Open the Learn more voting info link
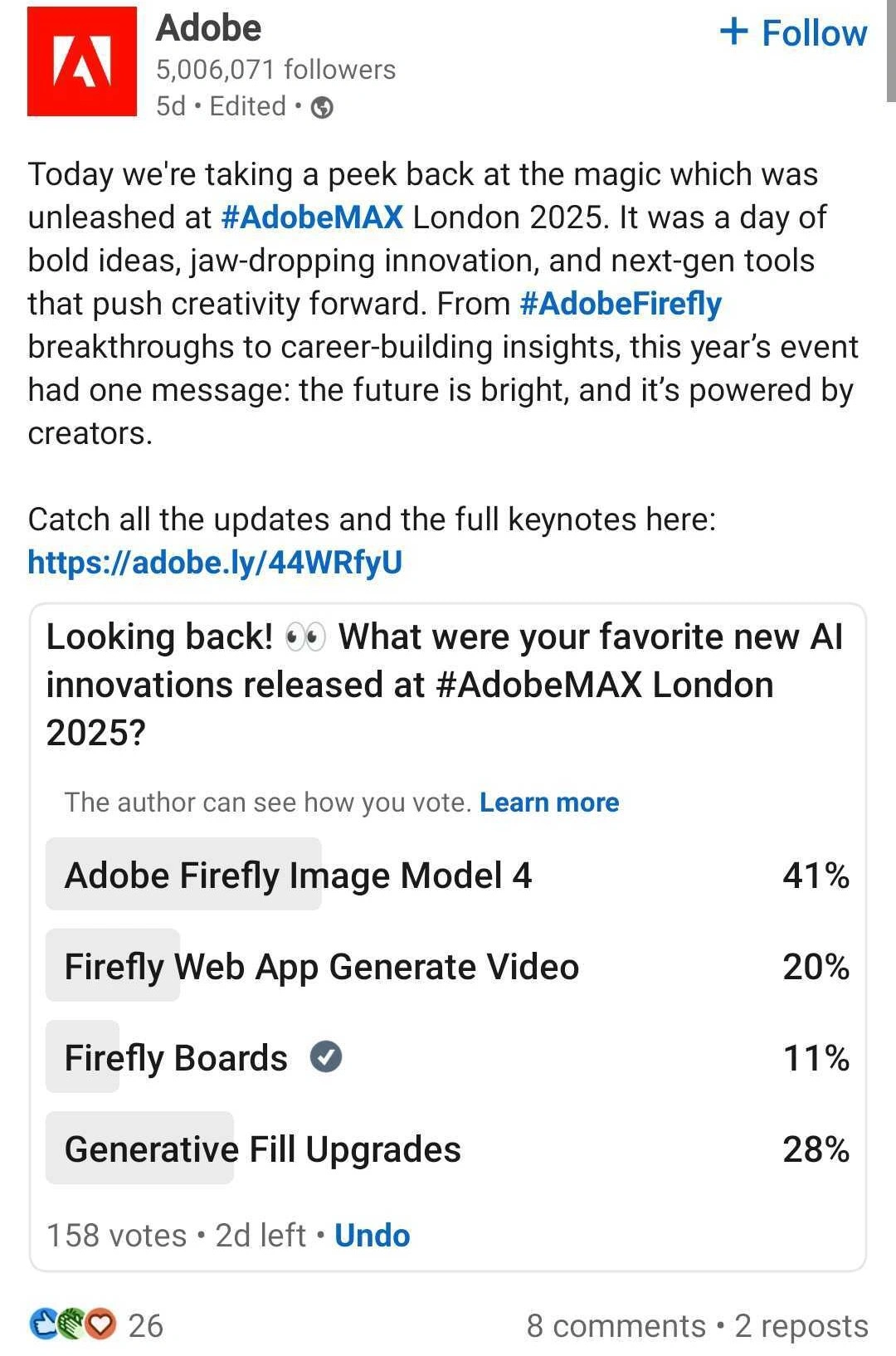The height and width of the screenshot is (1356, 896). coord(549,802)
